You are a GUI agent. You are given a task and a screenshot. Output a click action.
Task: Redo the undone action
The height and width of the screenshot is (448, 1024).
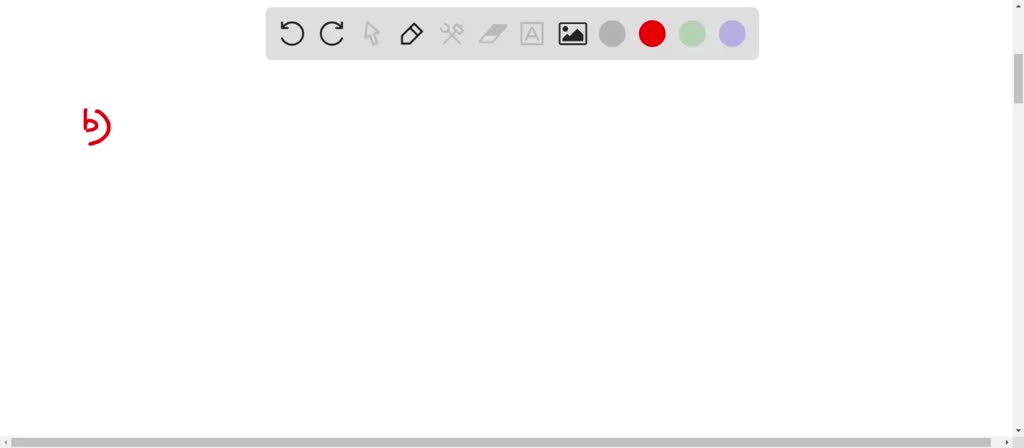[332, 33]
